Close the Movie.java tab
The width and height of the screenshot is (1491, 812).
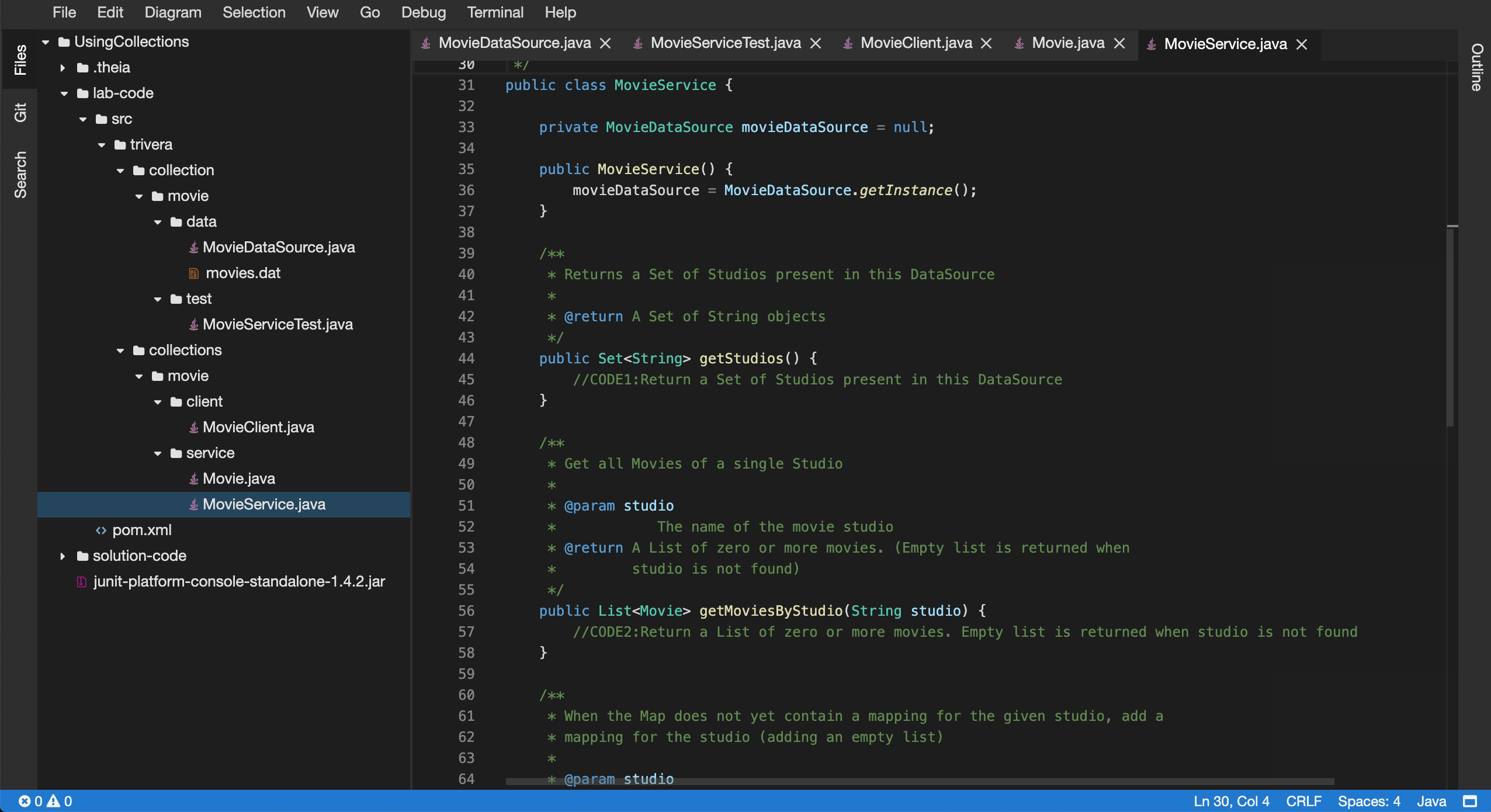[1119, 43]
